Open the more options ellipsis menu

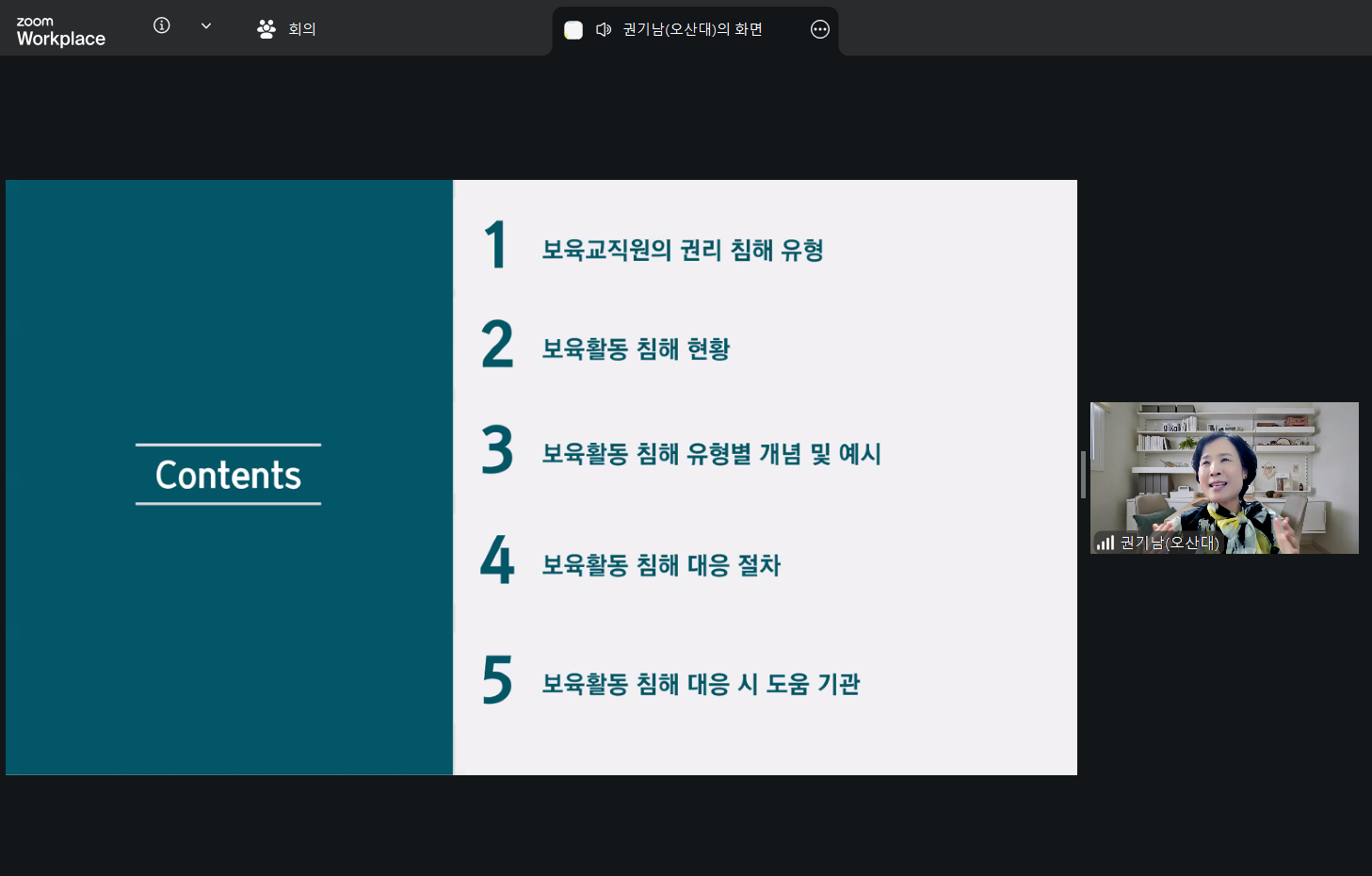click(x=820, y=30)
